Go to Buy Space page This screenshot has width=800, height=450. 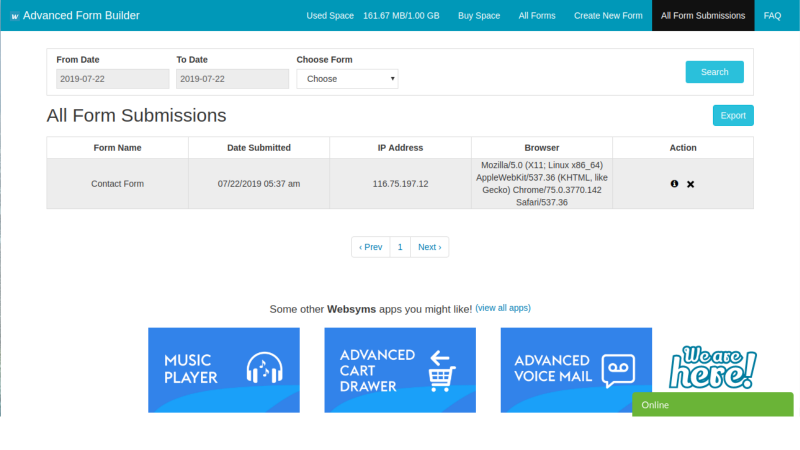(479, 16)
